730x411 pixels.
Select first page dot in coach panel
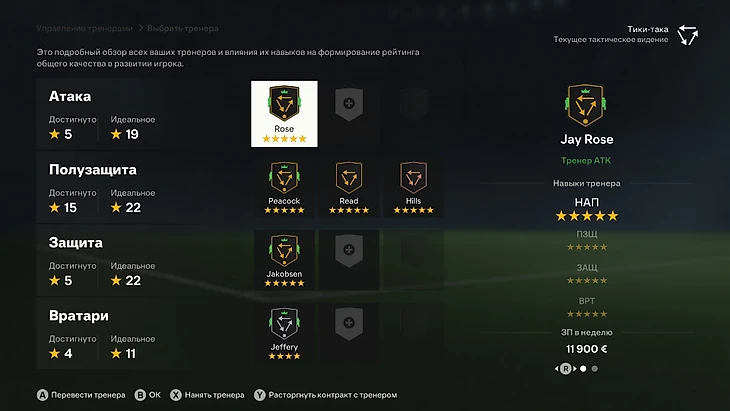(583, 369)
